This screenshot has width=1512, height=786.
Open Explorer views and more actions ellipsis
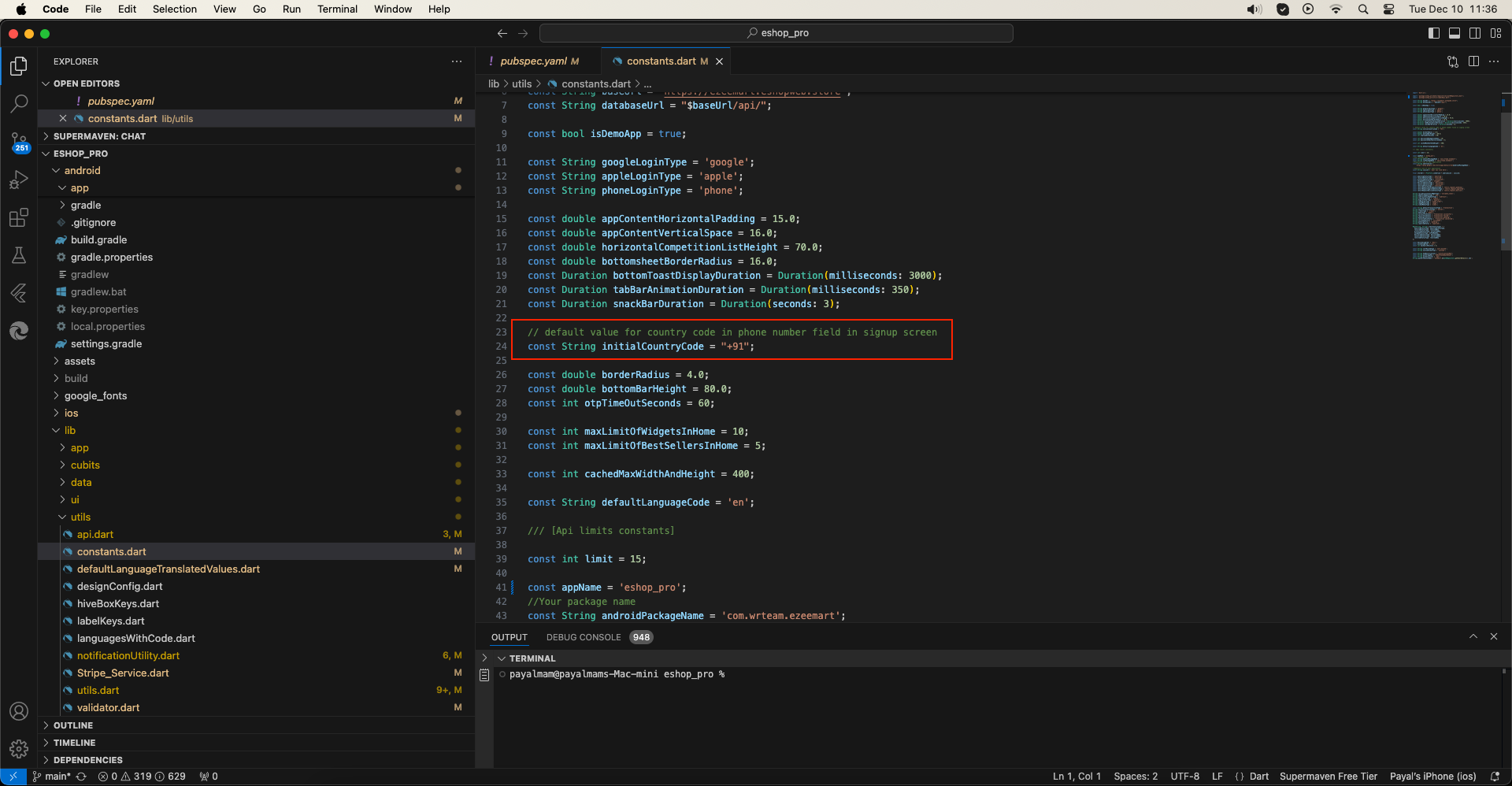pyautogui.click(x=457, y=61)
